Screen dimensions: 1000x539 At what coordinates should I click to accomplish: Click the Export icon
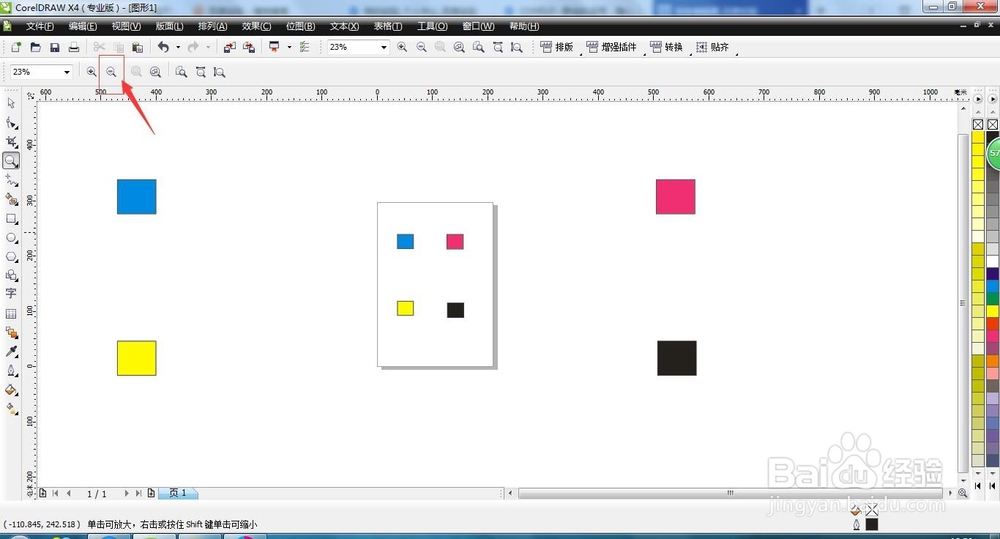coord(249,47)
